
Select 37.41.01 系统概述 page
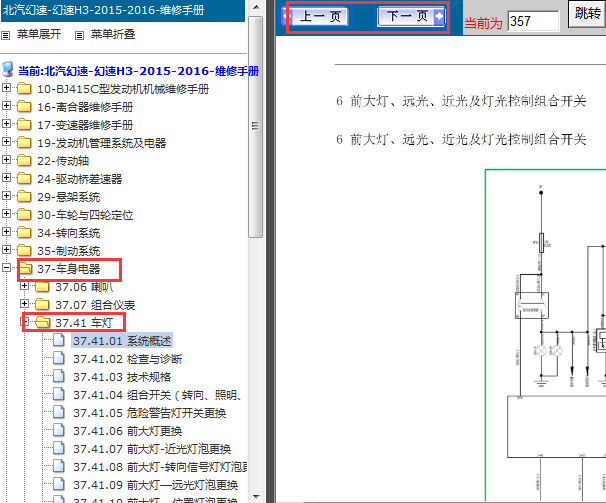[x=122, y=341]
